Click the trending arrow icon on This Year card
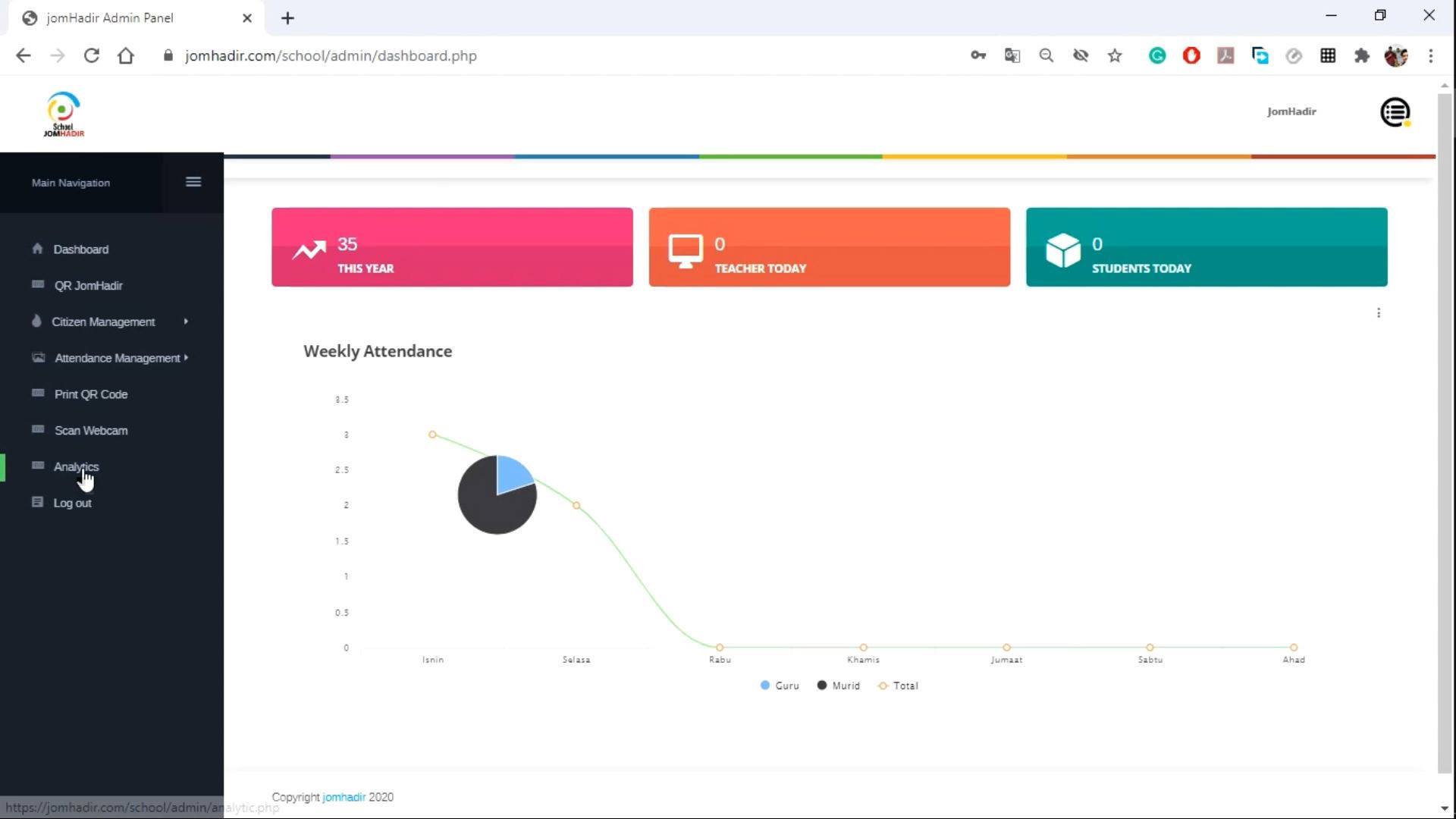The image size is (1456, 819). (309, 249)
